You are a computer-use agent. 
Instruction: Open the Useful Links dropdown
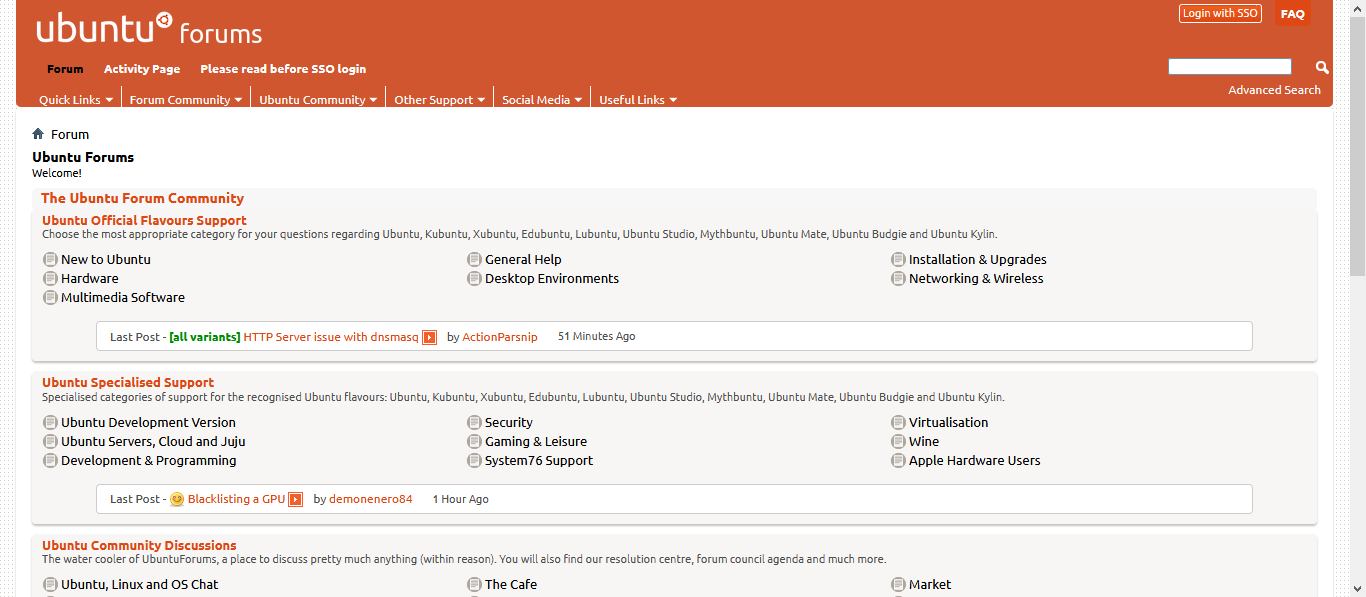(638, 100)
